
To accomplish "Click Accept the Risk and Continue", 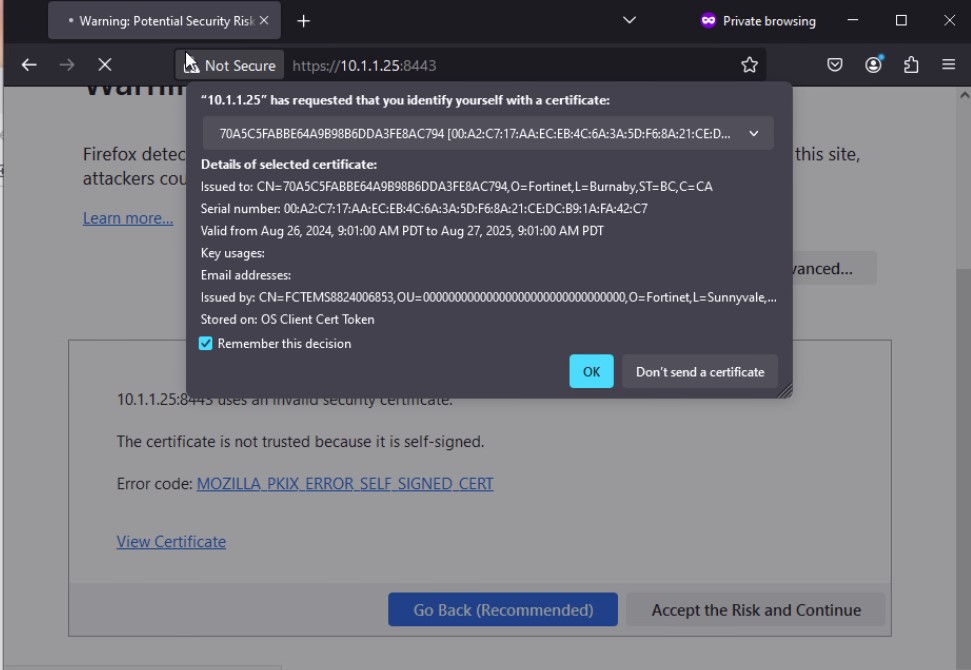I will [x=756, y=610].
